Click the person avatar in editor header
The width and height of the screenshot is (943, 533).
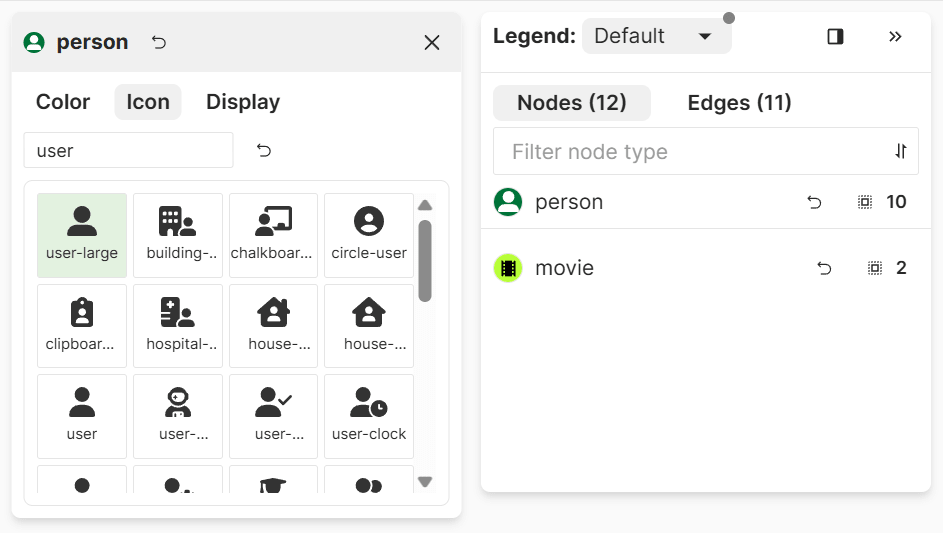point(34,42)
